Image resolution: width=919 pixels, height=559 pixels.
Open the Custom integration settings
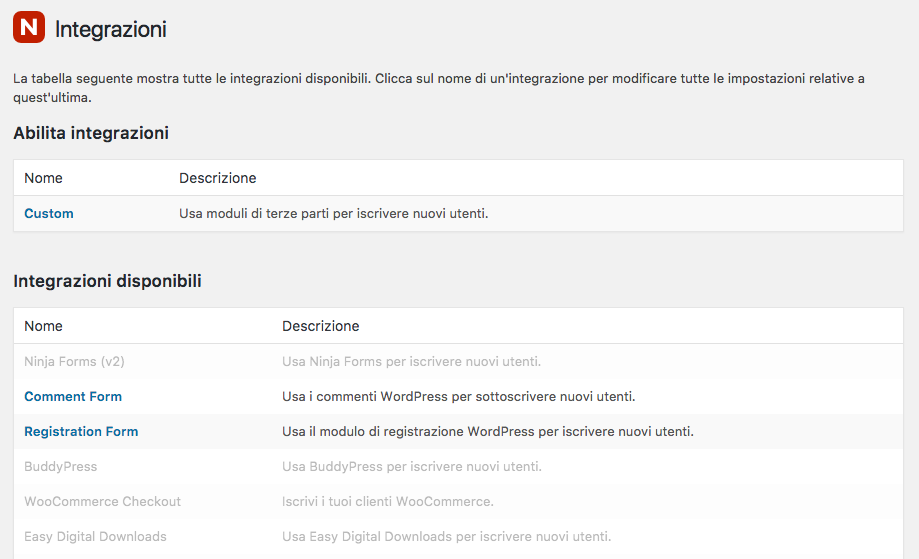tap(49, 213)
